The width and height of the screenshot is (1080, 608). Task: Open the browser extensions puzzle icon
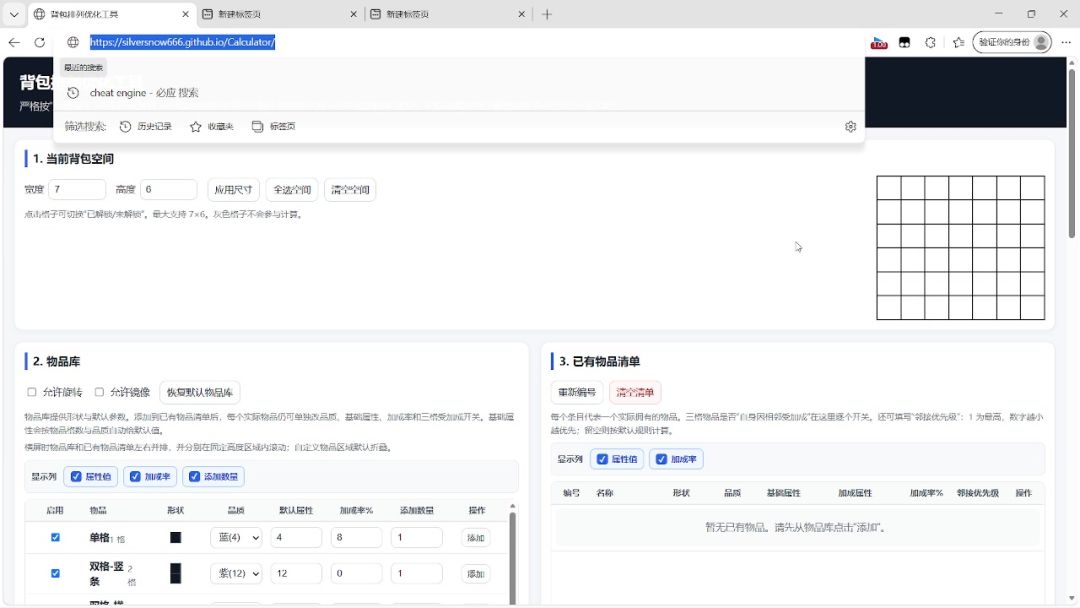pyautogui.click(x=931, y=42)
